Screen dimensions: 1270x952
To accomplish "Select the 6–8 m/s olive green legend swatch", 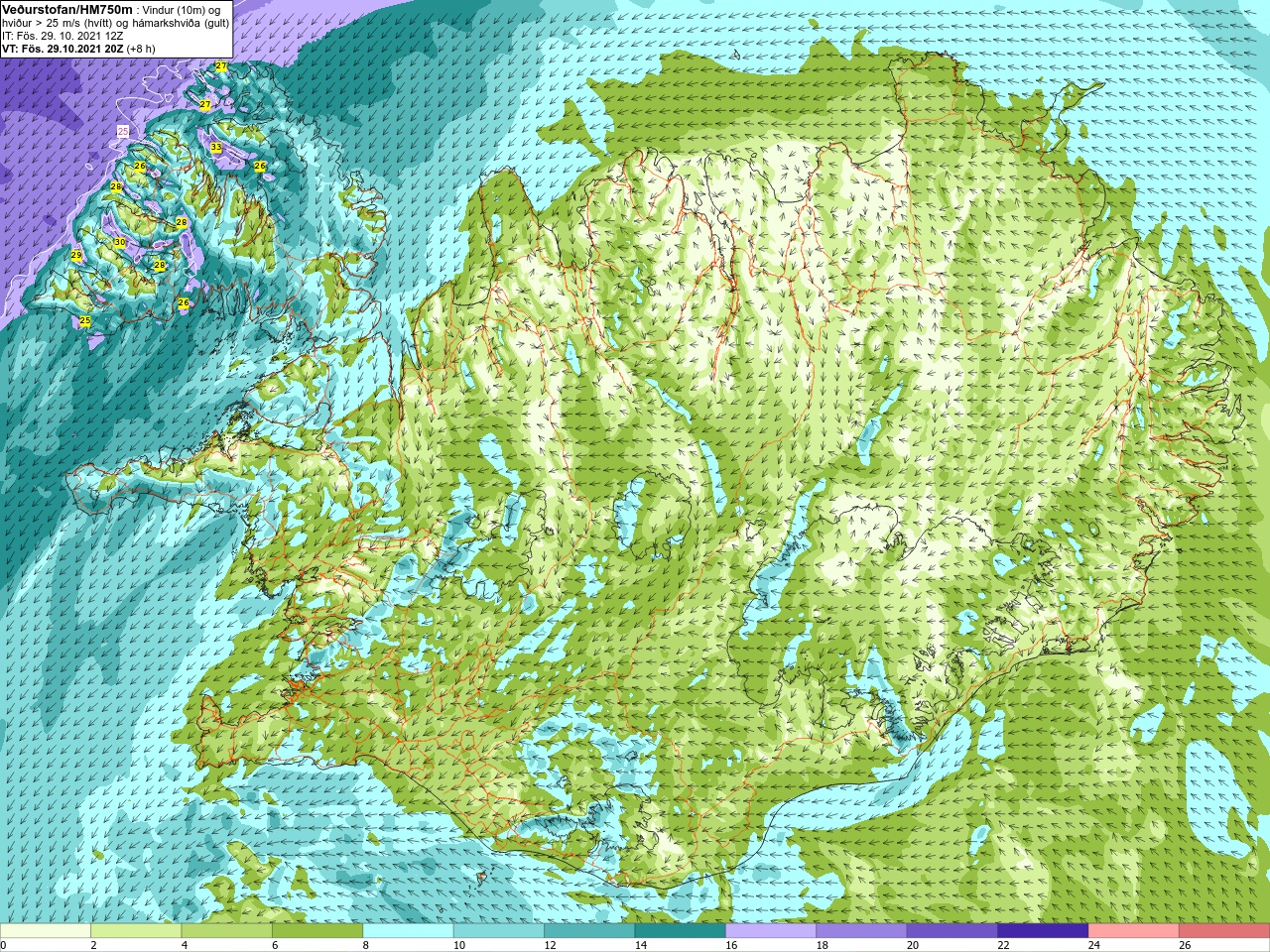I will point(317,931).
